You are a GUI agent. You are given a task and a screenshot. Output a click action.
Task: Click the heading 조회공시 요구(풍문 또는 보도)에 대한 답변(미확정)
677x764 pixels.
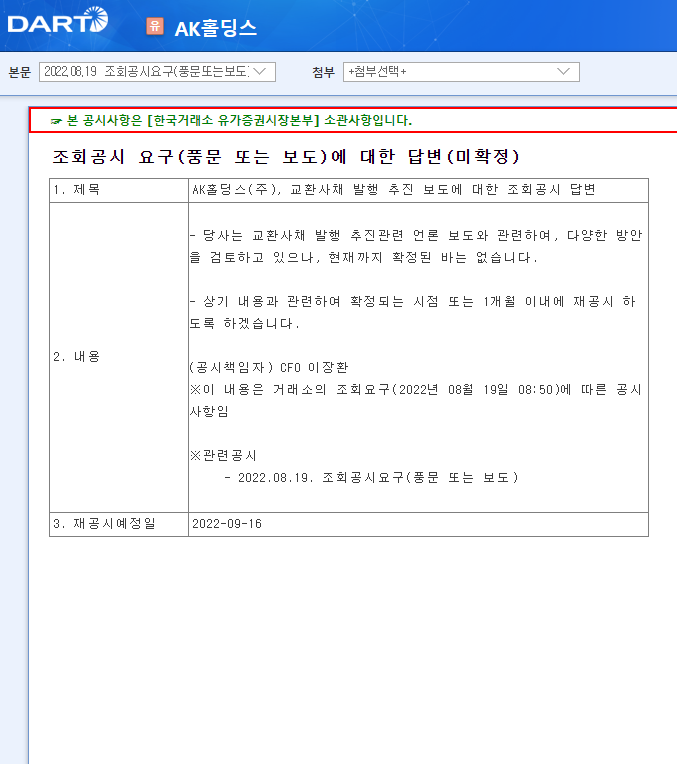(286, 156)
